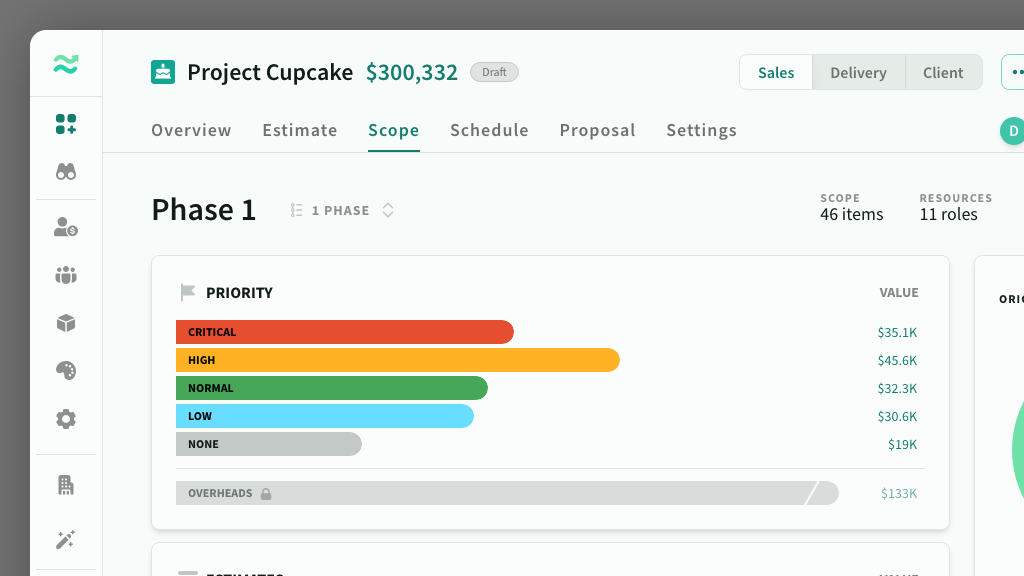
Task: Switch to the Sales view
Action: click(776, 73)
